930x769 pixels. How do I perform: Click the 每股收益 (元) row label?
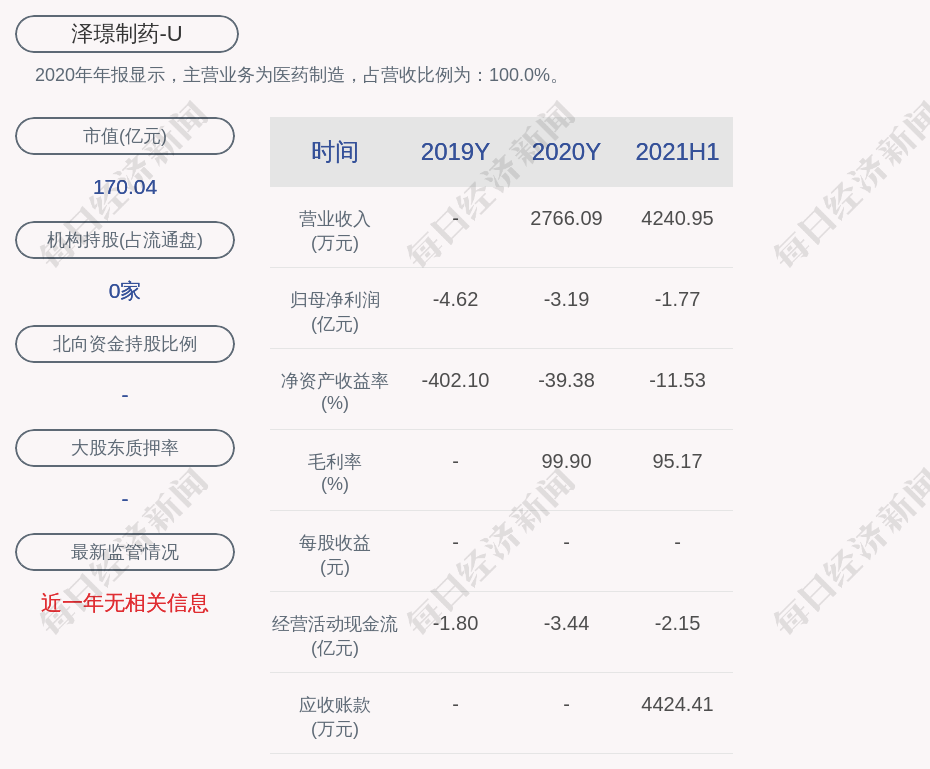pos(335,555)
